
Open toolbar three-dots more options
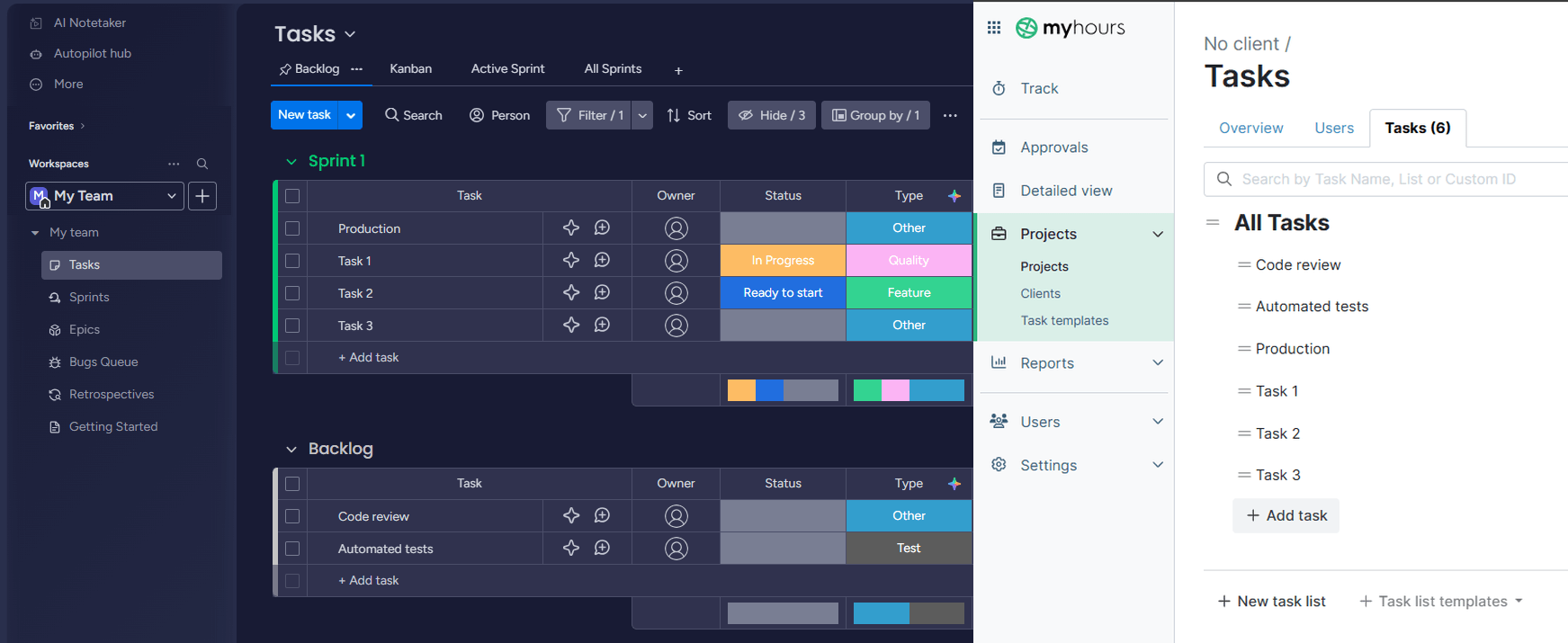pos(950,115)
